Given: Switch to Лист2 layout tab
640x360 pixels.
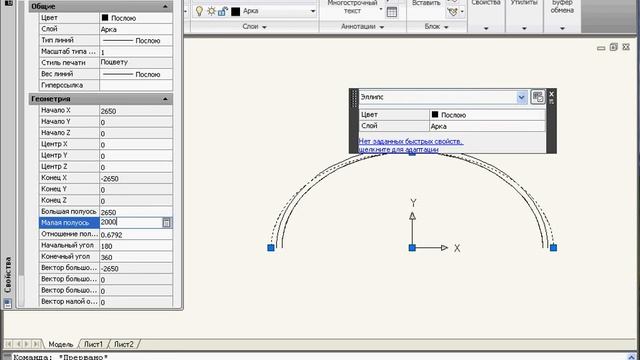Looking at the screenshot, I should pyautogui.click(x=123, y=344).
